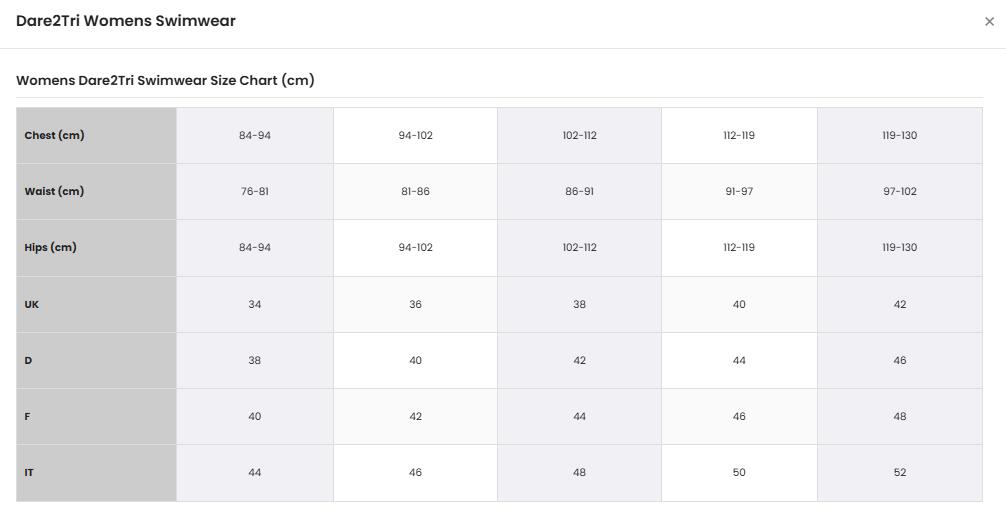The width and height of the screenshot is (1006, 516).
Task: Close the Dare2Tri Womens Swimwear dialog
Action: point(989,22)
